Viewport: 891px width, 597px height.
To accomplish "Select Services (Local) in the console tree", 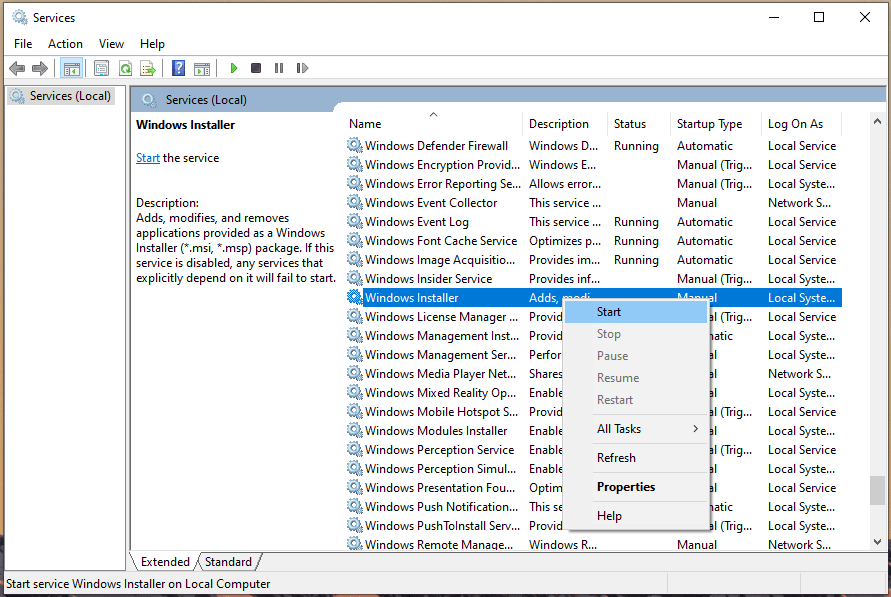I will point(70,96).
